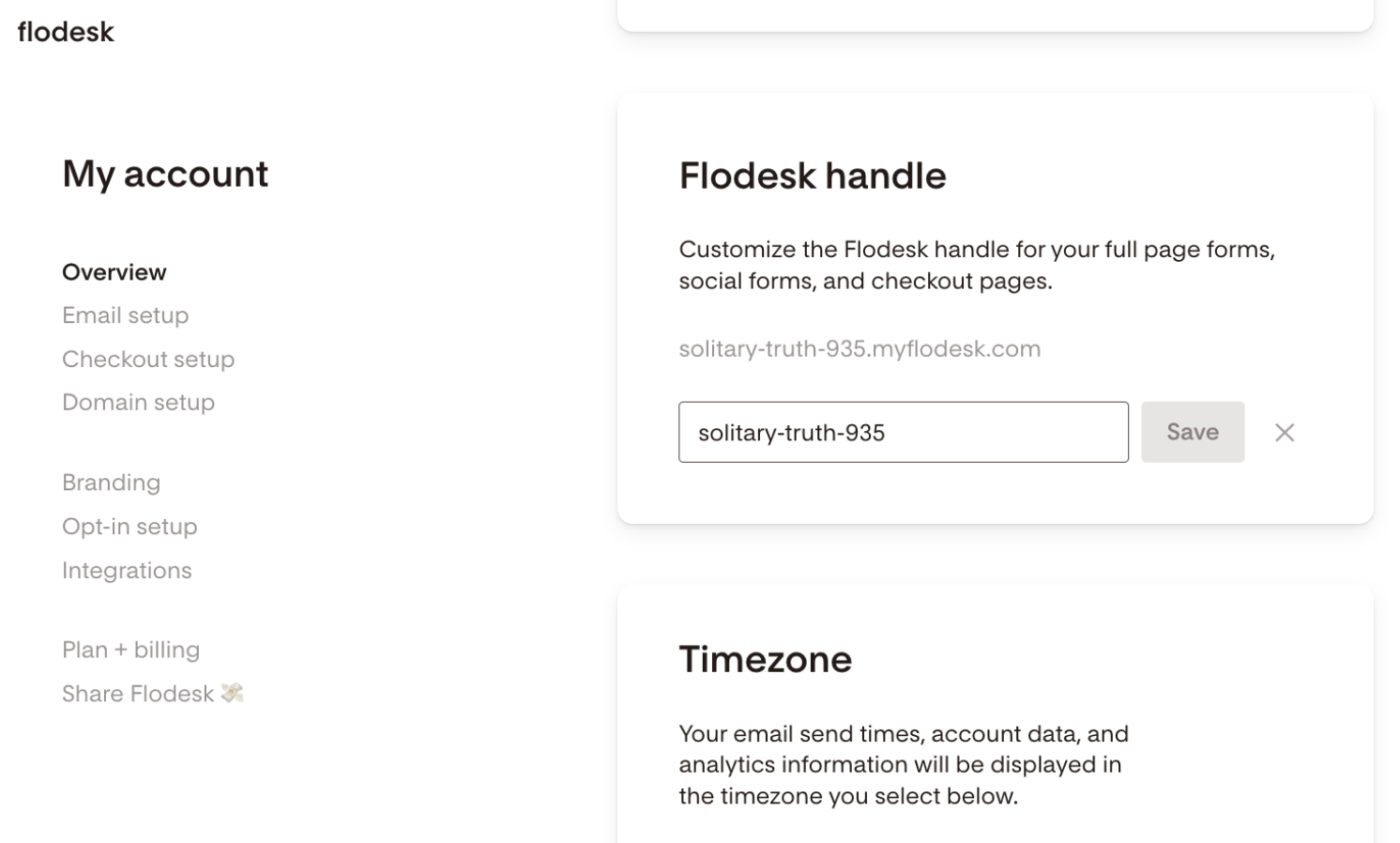Click the solitary-truth-935 handle input field
The height and width of the screenshot is (843, 1400).
point(903,432)
